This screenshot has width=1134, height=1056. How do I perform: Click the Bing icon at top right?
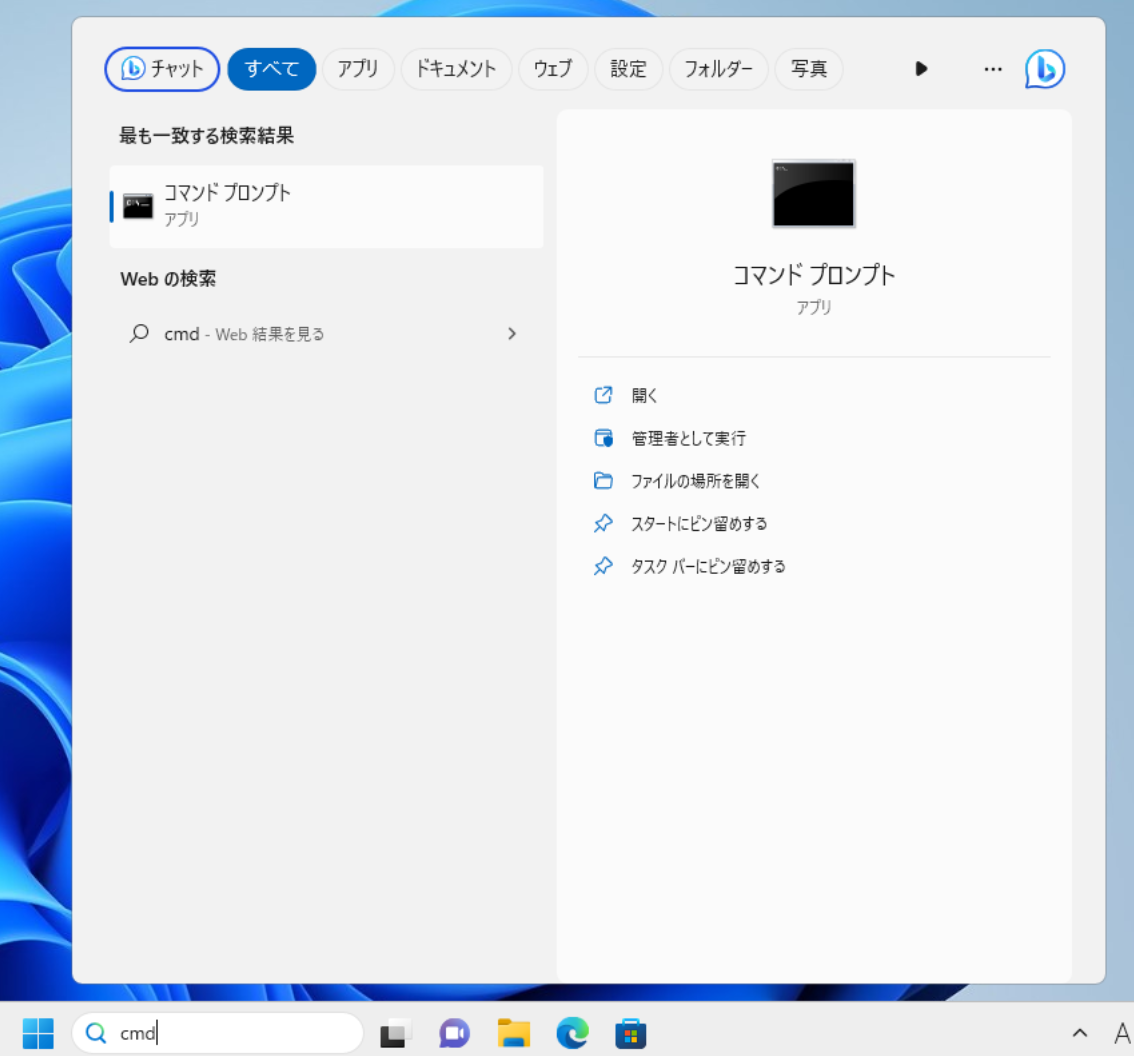1044,69
